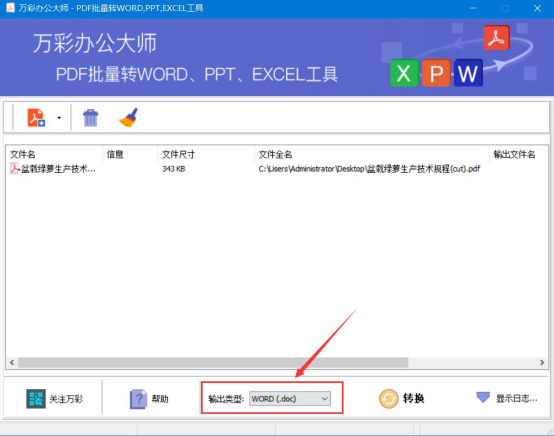Click the trash can delete icon
554x436 pixels.
coord(90,118)
